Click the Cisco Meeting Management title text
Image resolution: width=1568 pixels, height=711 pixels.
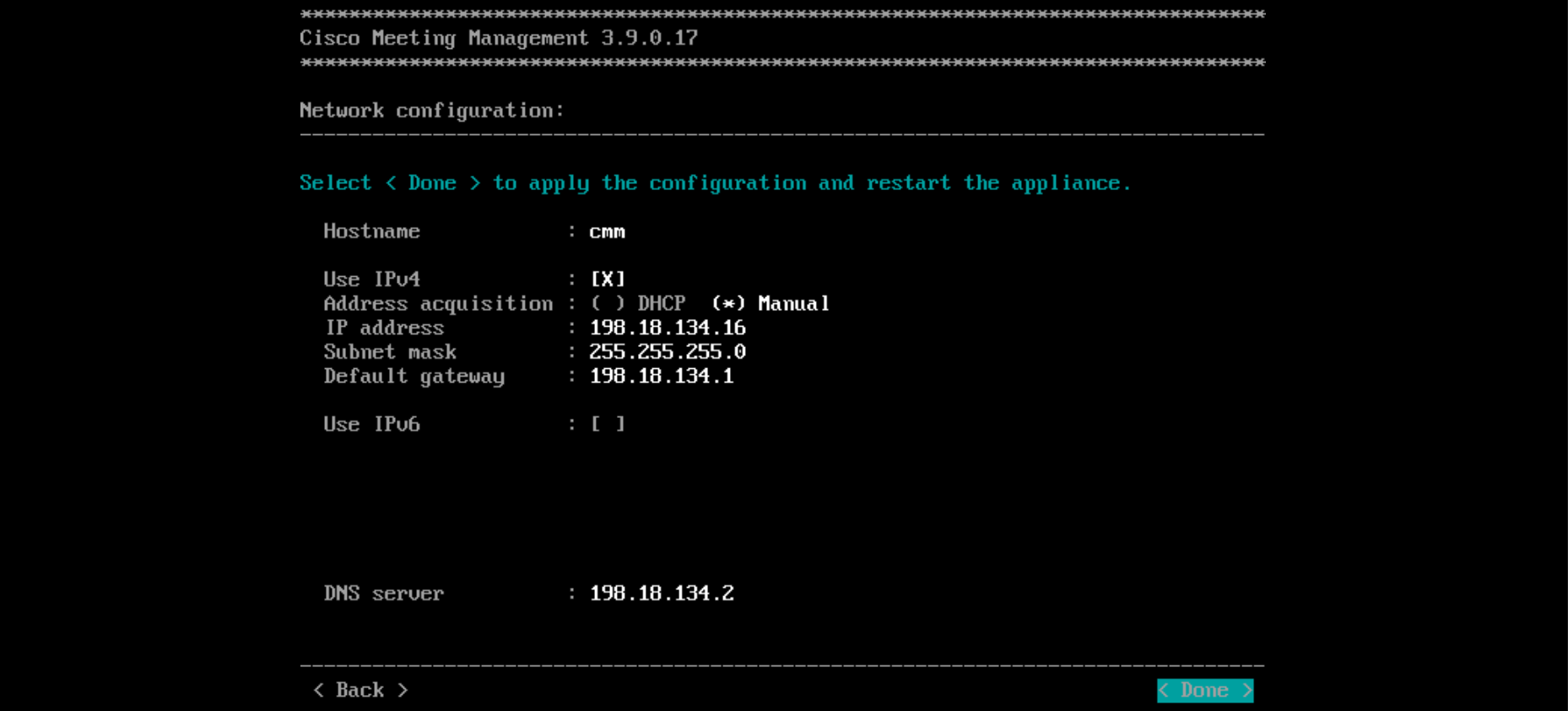click(498, 38)
